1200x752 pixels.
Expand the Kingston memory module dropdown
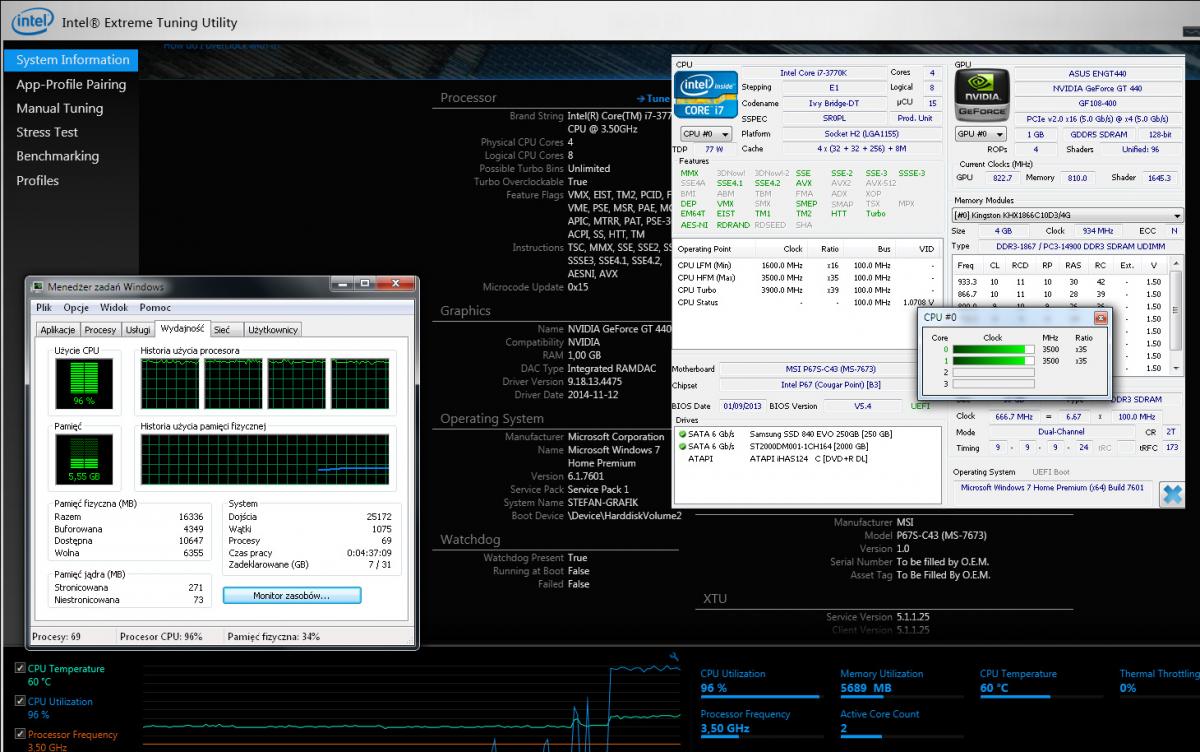[x=1068, y=215]
